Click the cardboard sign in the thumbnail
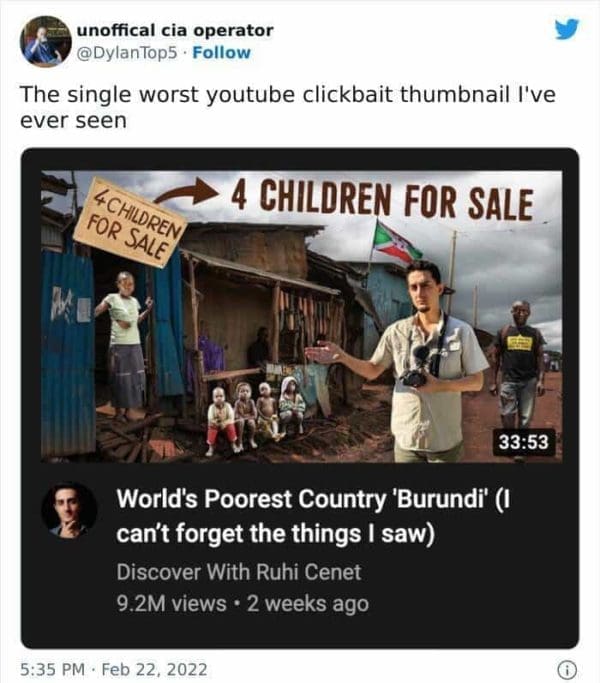 coord(131,223)
